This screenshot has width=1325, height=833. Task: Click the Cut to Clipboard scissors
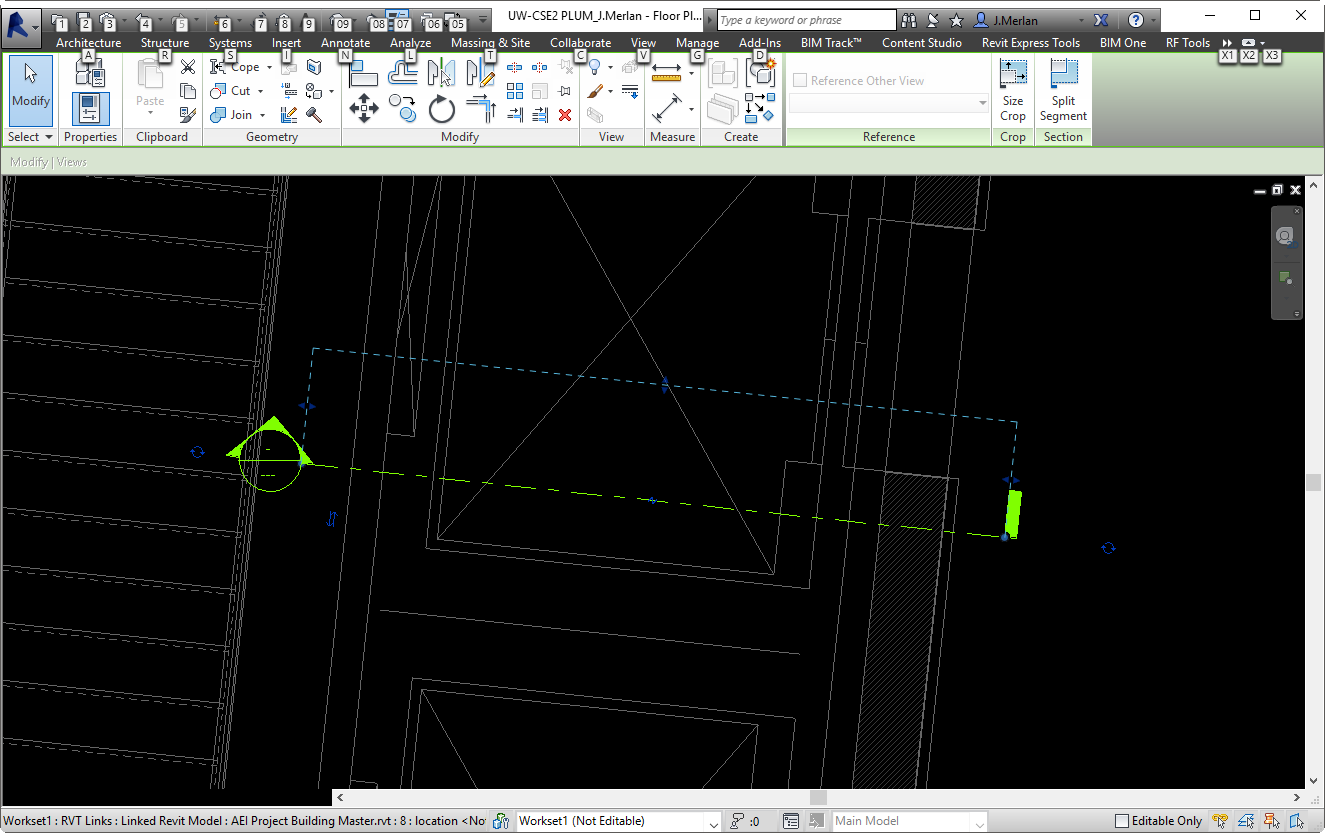pyautogui.click(x=188, y=67)
